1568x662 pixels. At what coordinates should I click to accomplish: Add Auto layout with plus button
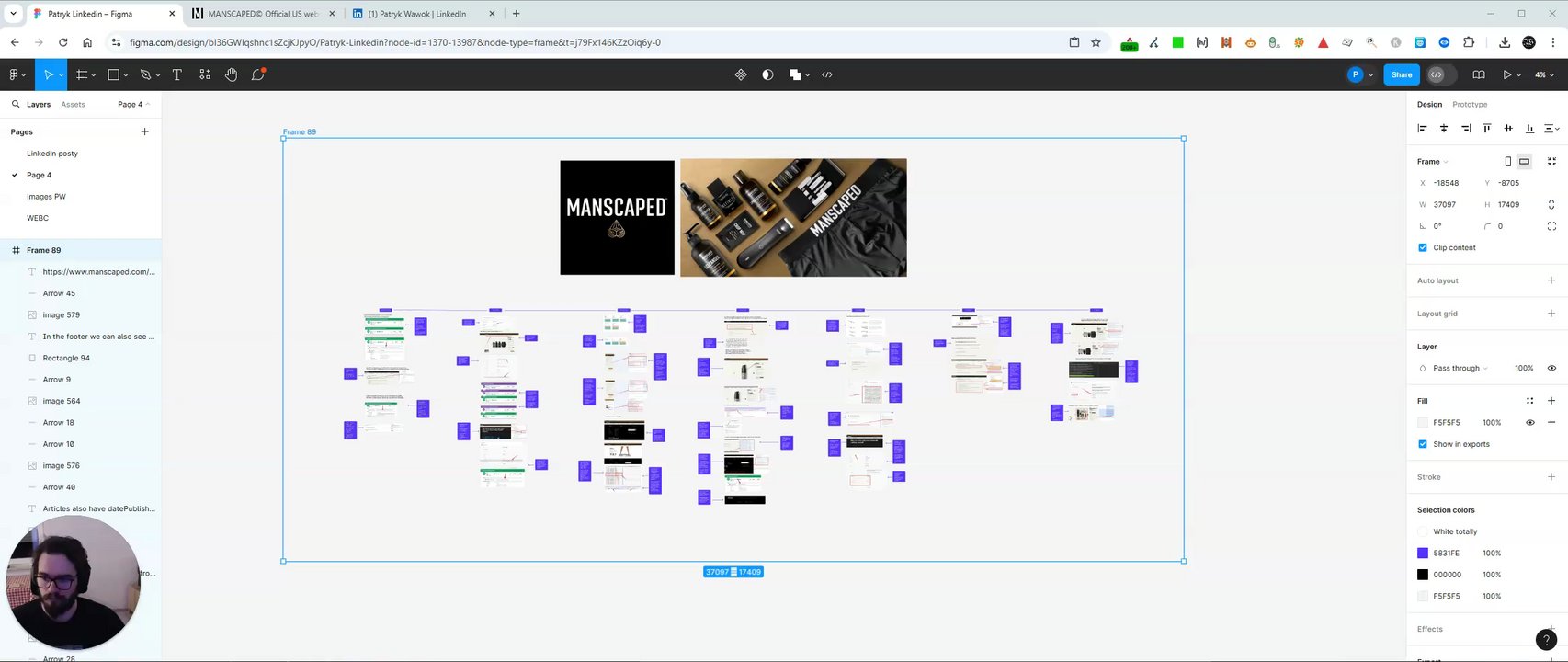click(1551, 280)
